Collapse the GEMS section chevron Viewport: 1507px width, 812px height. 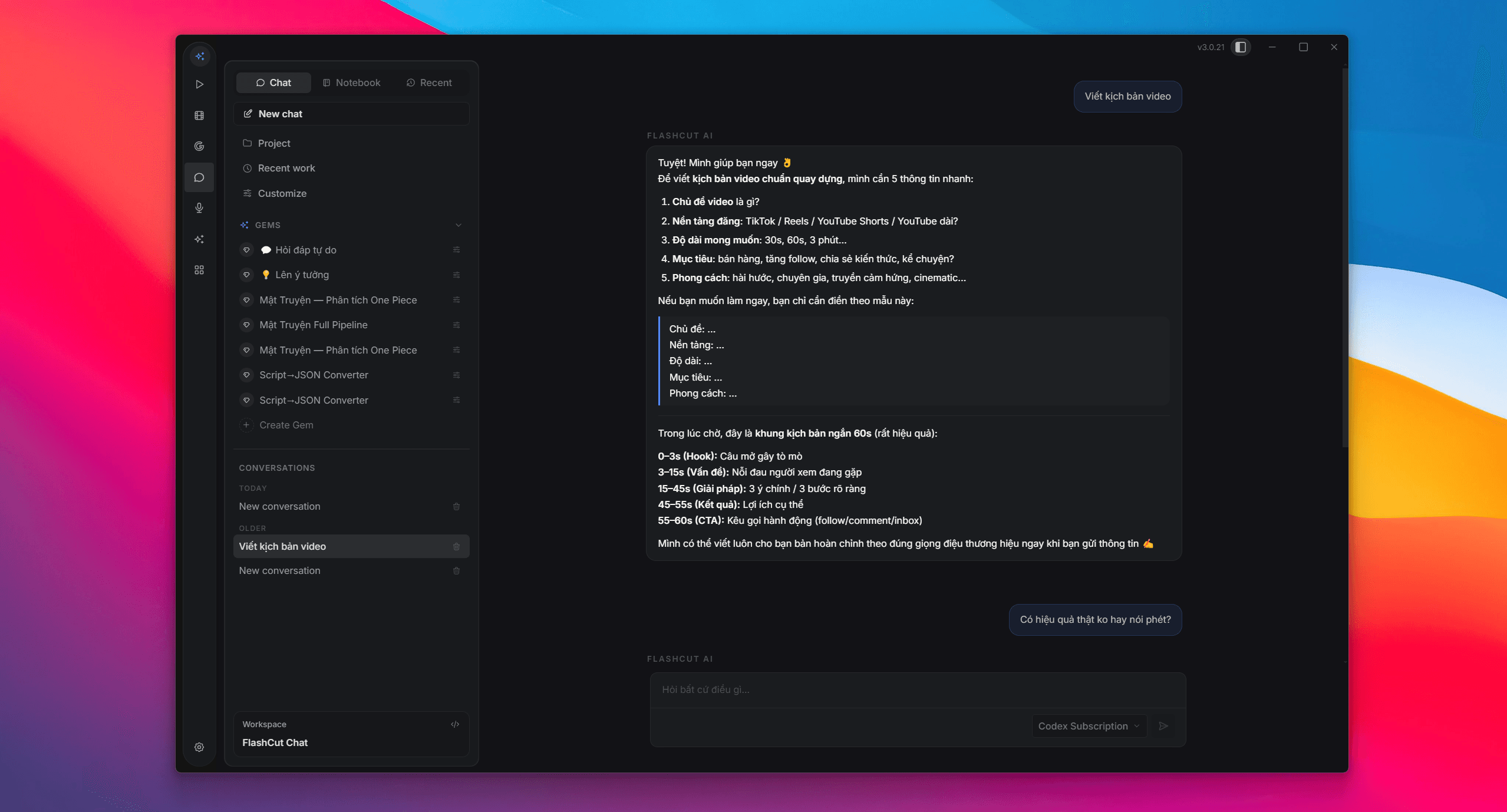459,225
